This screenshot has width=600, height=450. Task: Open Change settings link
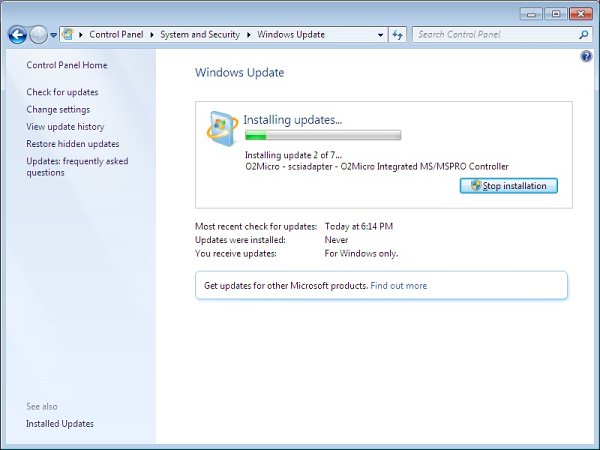(x=58, y=109)
